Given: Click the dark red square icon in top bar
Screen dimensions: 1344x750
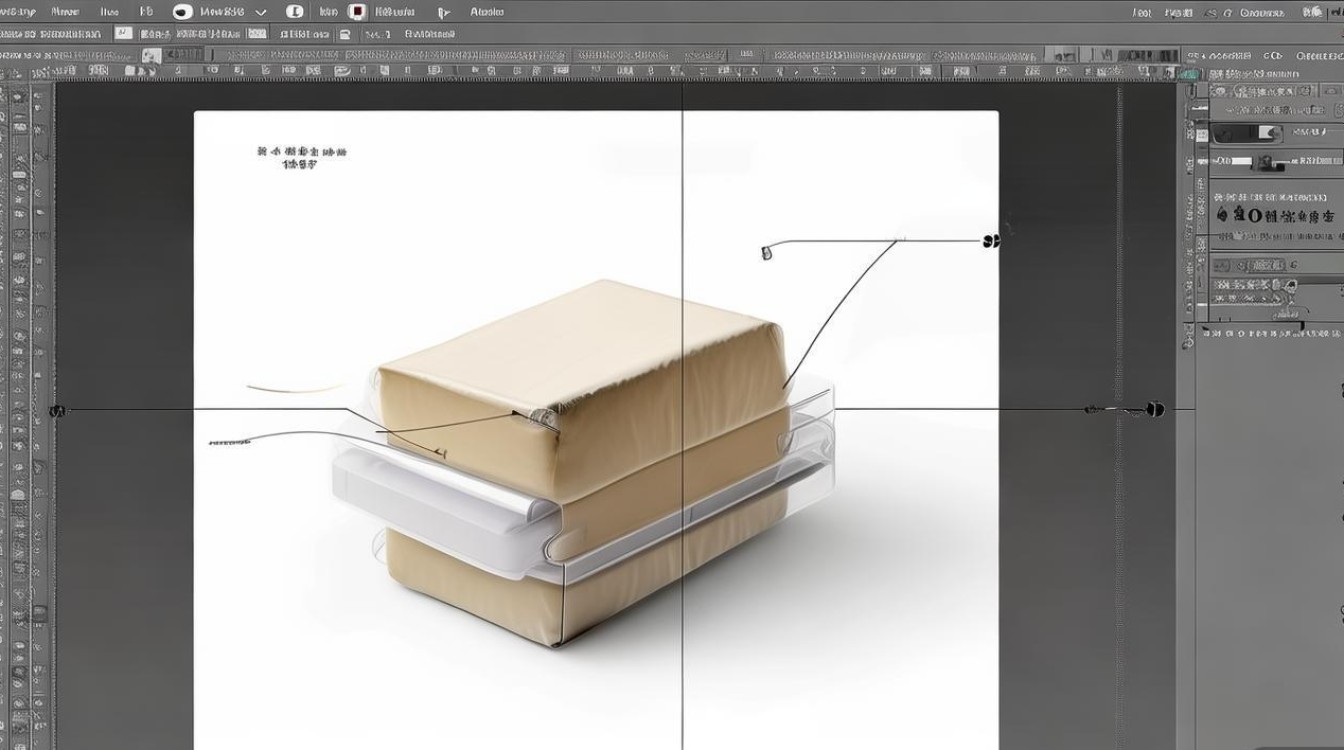Looking at the screenshot, I should pos(357,12).
